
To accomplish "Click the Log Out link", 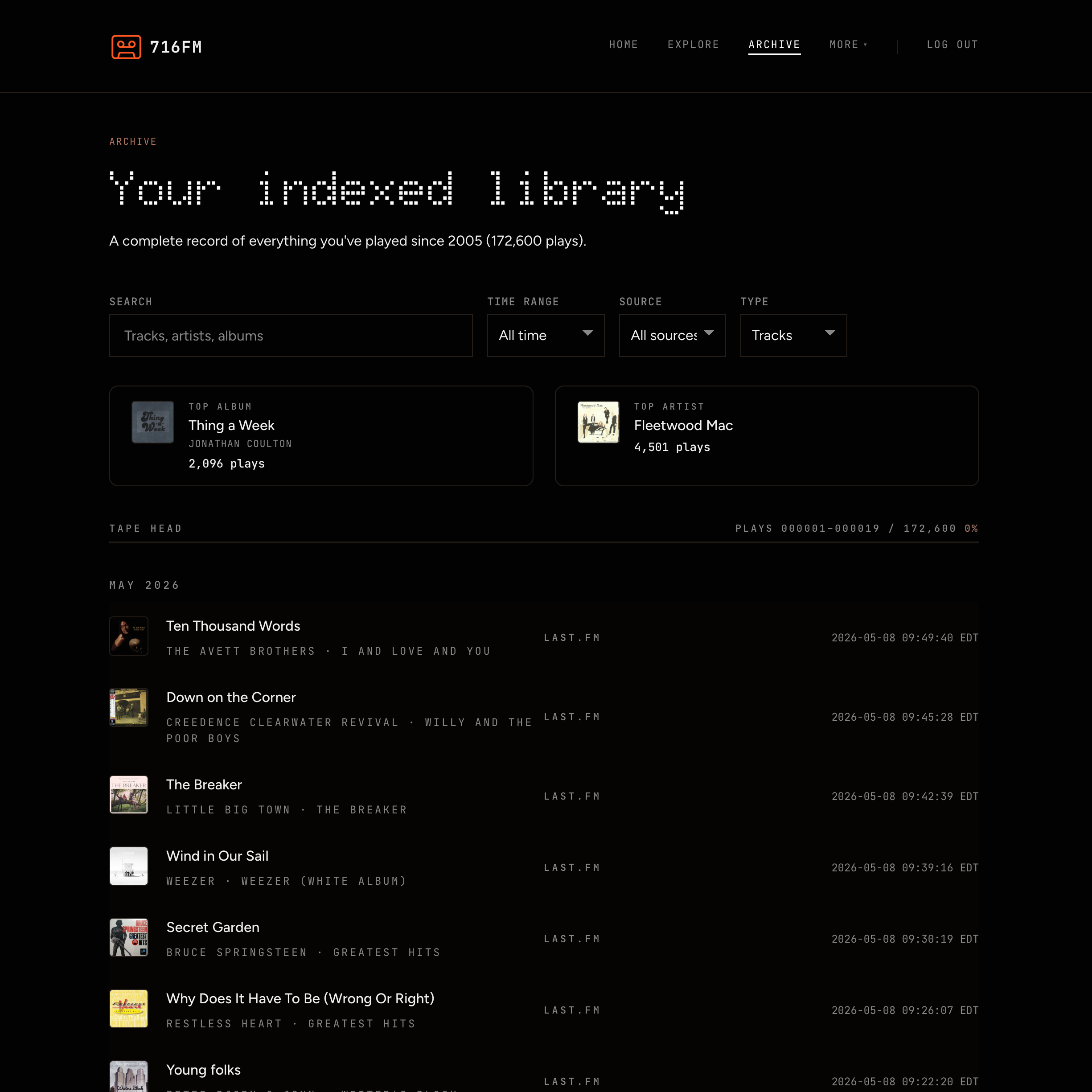I will [x=952, y=45].
